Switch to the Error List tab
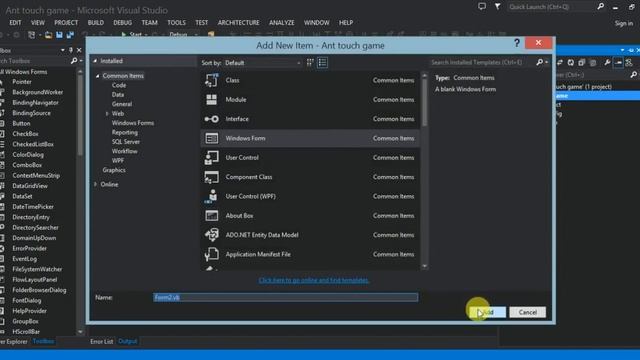The height and width of the screenshot is (360, 640). pyautogui.click(x=101, y=341)
